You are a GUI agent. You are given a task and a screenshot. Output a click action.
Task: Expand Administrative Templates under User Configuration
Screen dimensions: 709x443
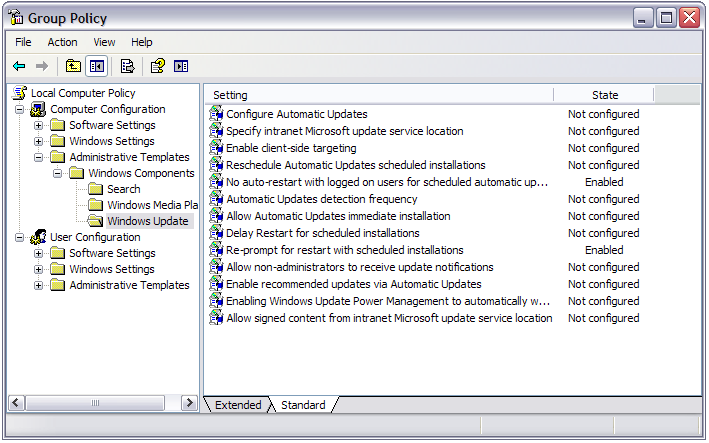[38, 285]
